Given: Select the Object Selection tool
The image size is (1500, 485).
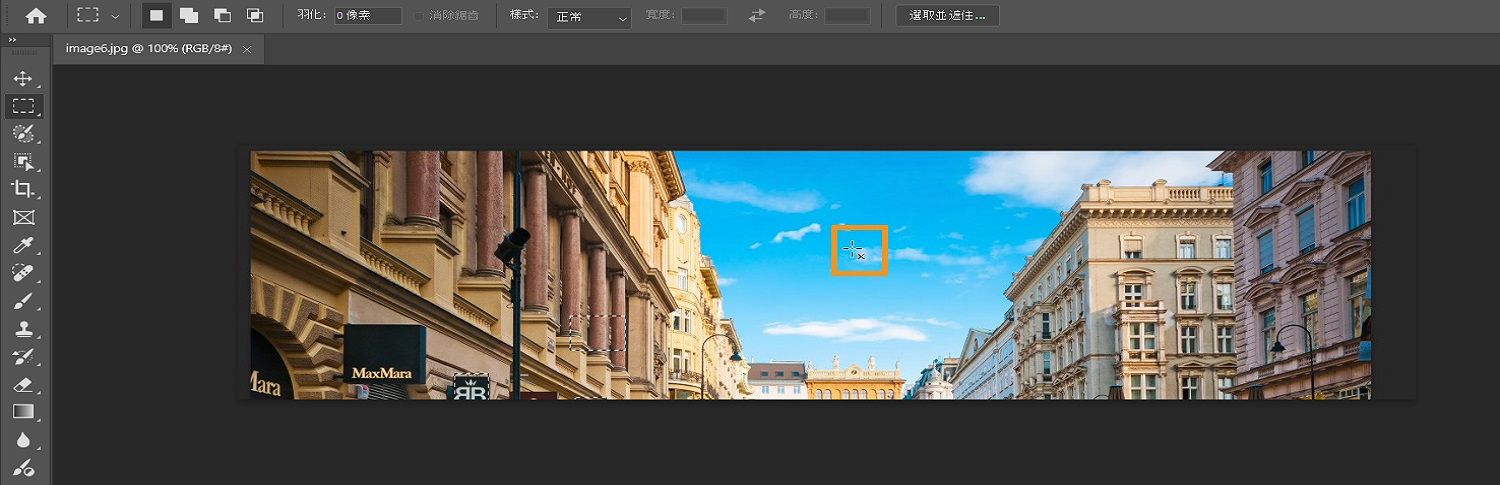Looking at the screenshot, I should pos(23,162).
